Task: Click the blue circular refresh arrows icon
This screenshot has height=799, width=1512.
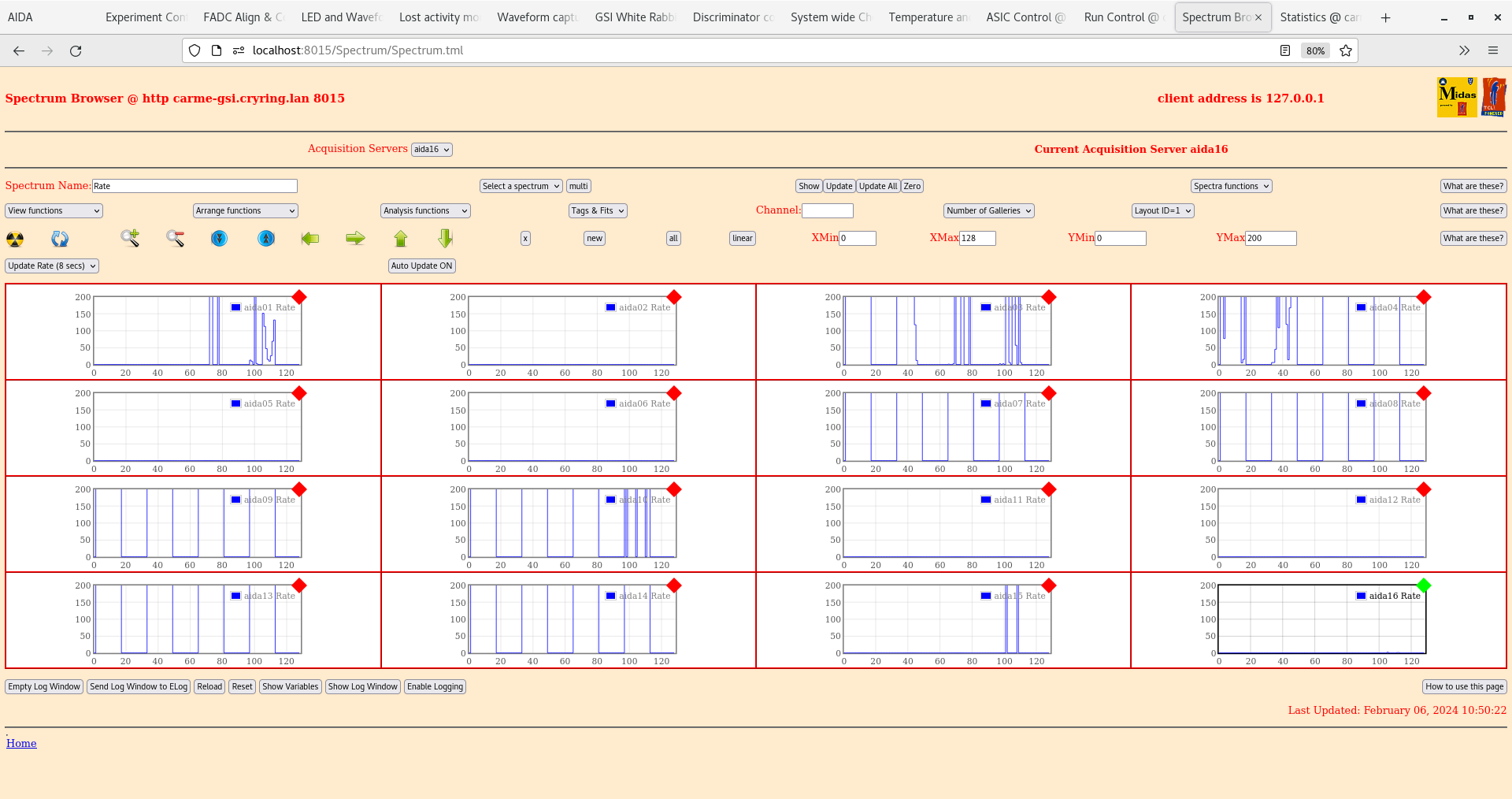Action: point(60,239)
